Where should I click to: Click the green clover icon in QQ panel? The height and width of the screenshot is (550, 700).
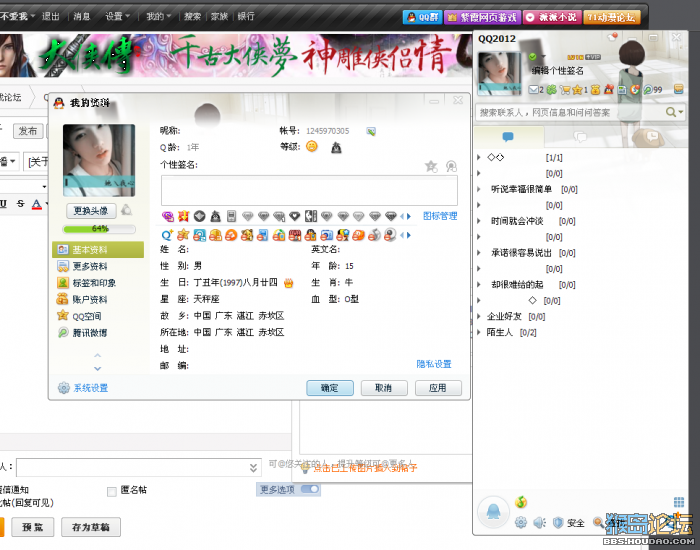coord(551,90)
